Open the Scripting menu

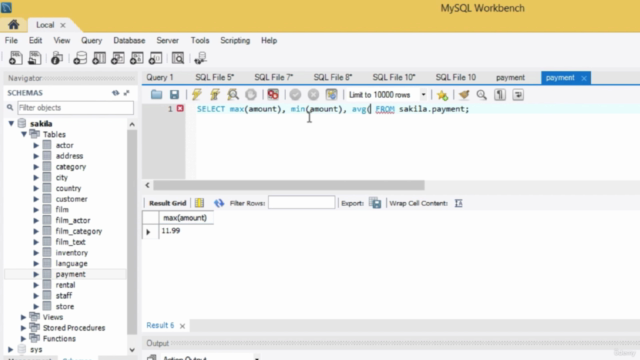point(235,40)
